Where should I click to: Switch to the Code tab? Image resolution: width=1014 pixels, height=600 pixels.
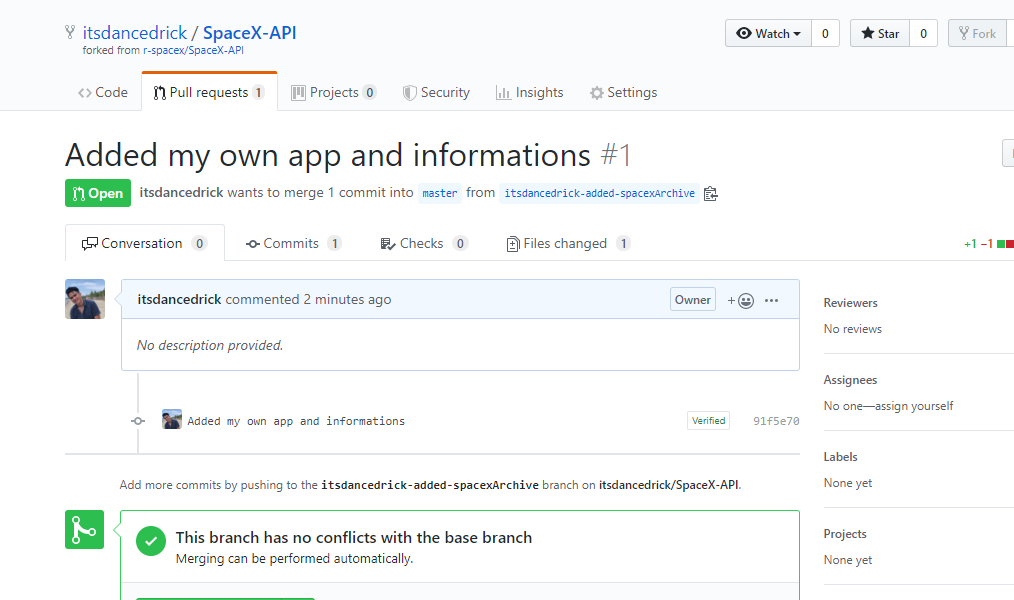pos(103,92)
